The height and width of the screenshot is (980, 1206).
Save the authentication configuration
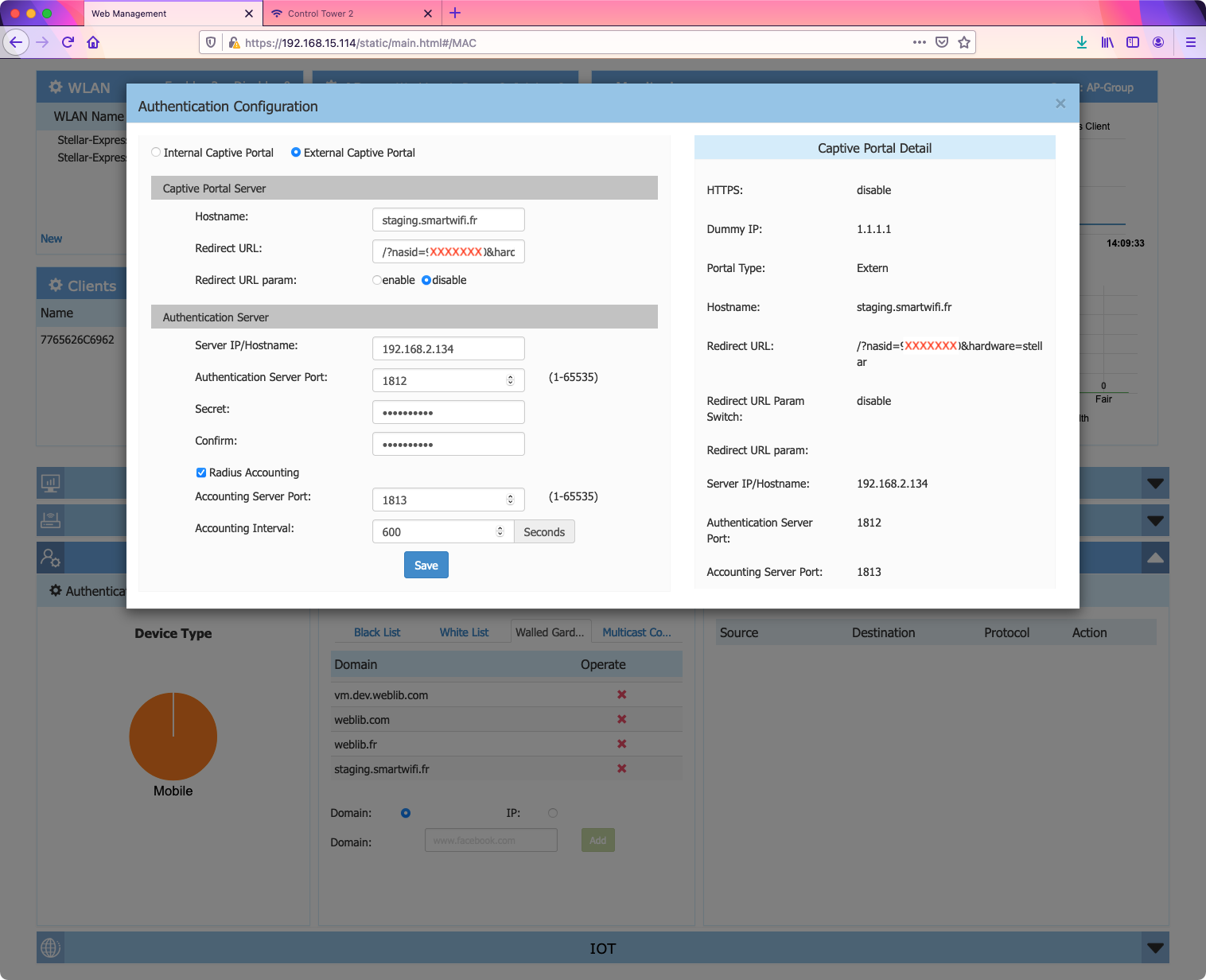426,565
